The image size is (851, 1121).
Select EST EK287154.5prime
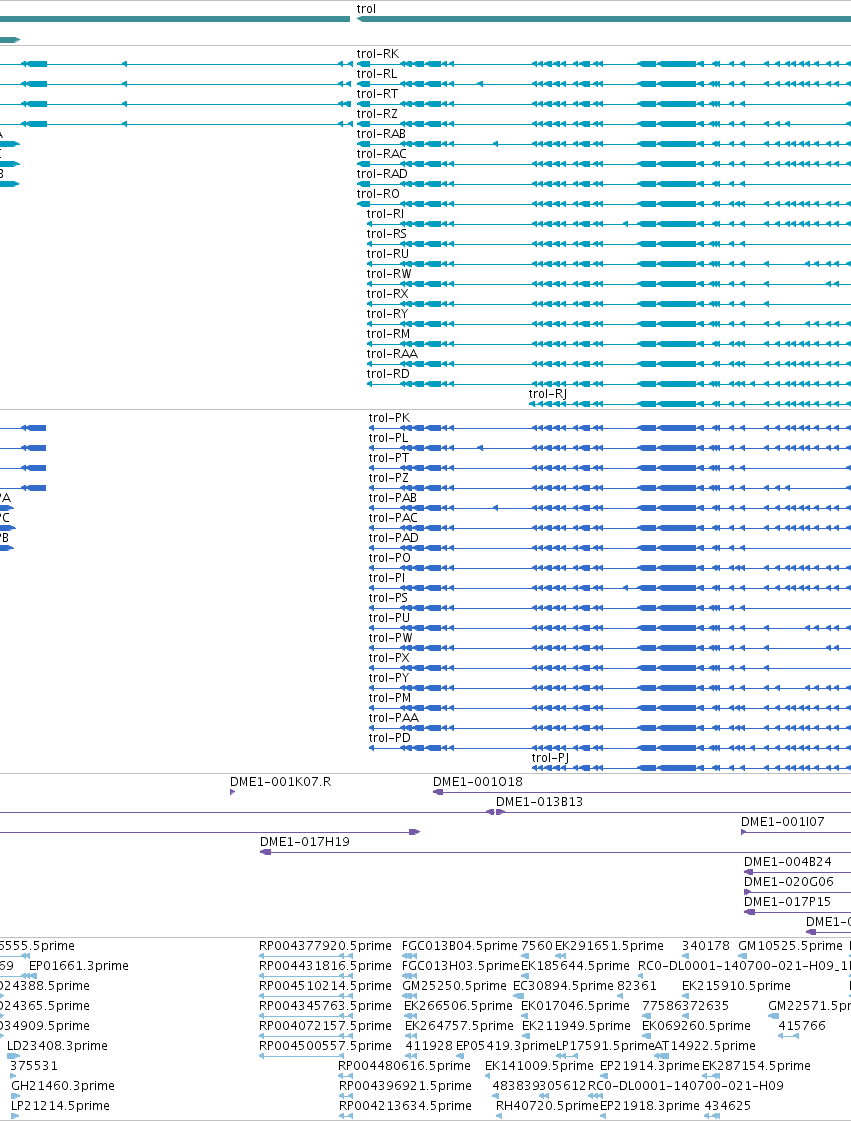tap(756, 1067)
